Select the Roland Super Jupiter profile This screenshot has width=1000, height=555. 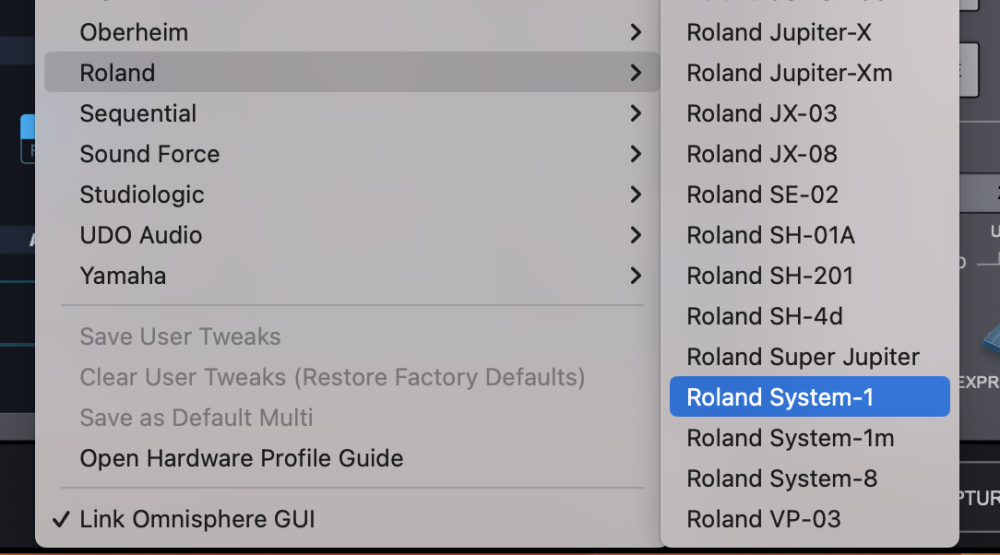point(802,357)
